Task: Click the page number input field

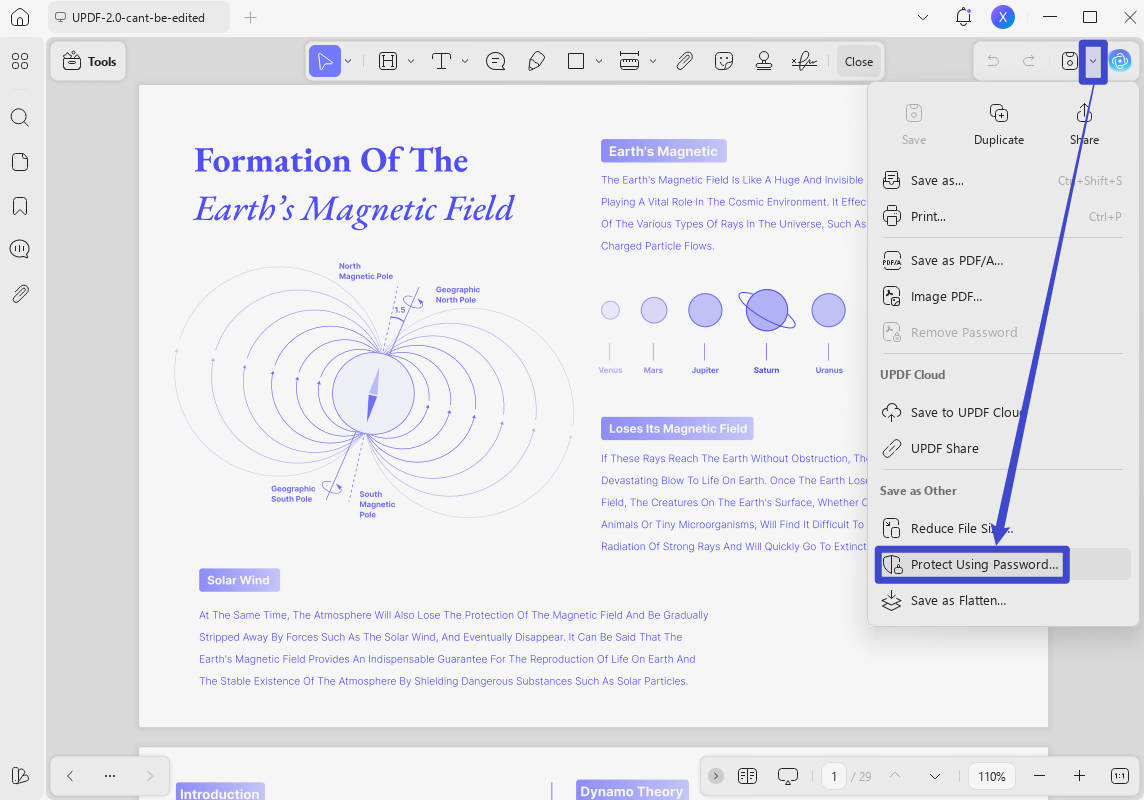Action: (x=834, y=776)
